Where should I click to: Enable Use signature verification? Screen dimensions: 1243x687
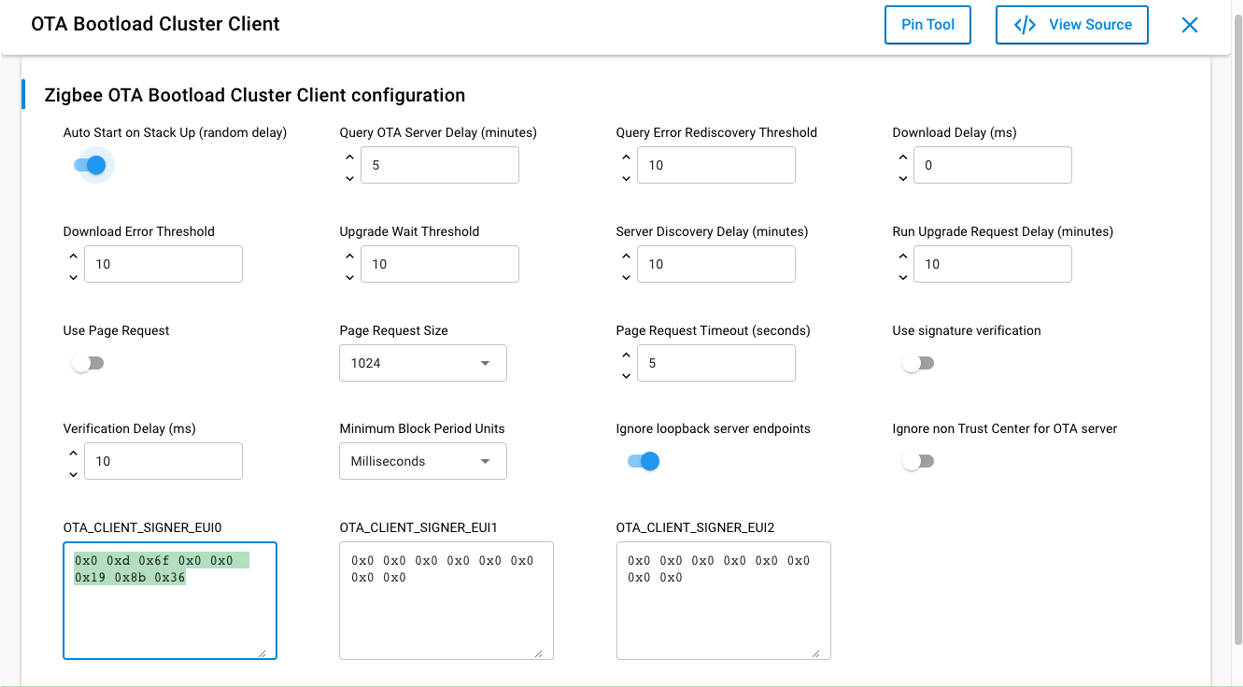(918, 362)
